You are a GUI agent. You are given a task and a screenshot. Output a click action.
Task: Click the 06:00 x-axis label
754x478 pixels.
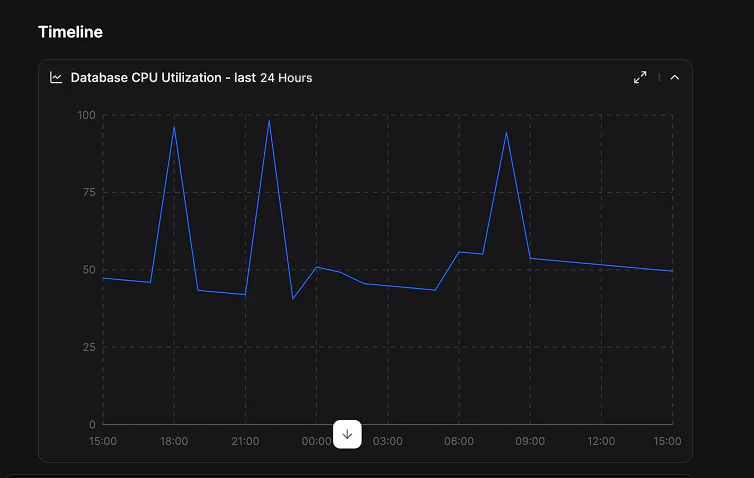[459, 441]
